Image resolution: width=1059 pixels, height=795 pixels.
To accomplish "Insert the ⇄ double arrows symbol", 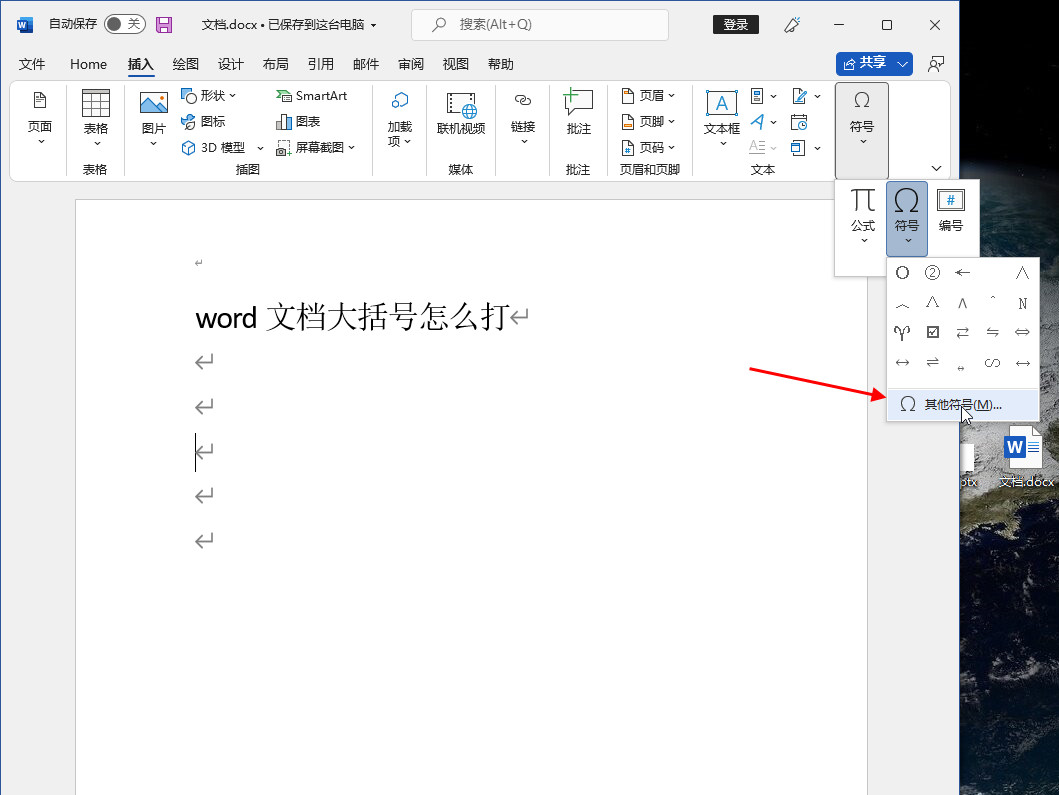I will click(x=962, y=332).
